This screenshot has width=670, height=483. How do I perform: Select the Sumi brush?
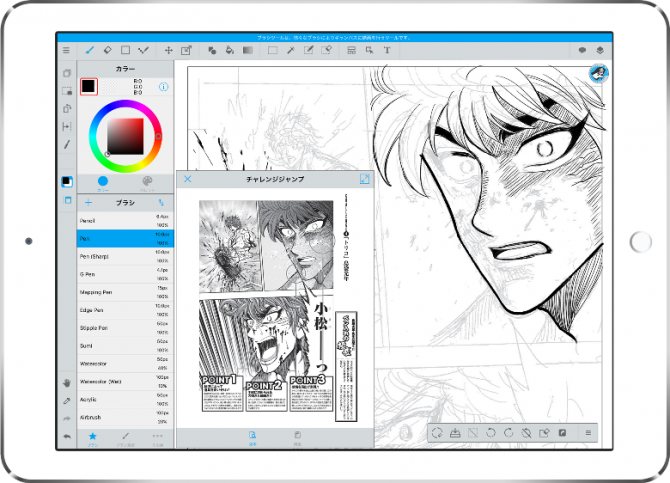(125, 346)
